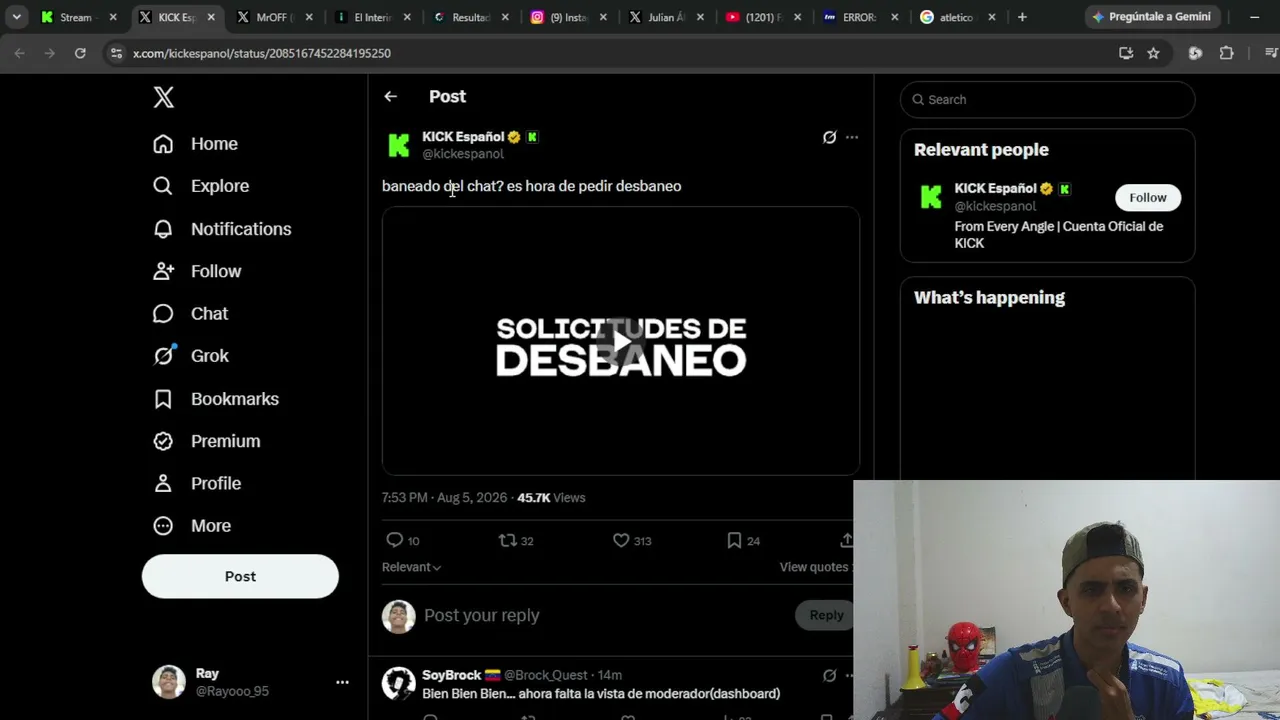Switch to the MrOFF X browser tab
This screenshot has height=720, width=1280.
click(273, 17)
